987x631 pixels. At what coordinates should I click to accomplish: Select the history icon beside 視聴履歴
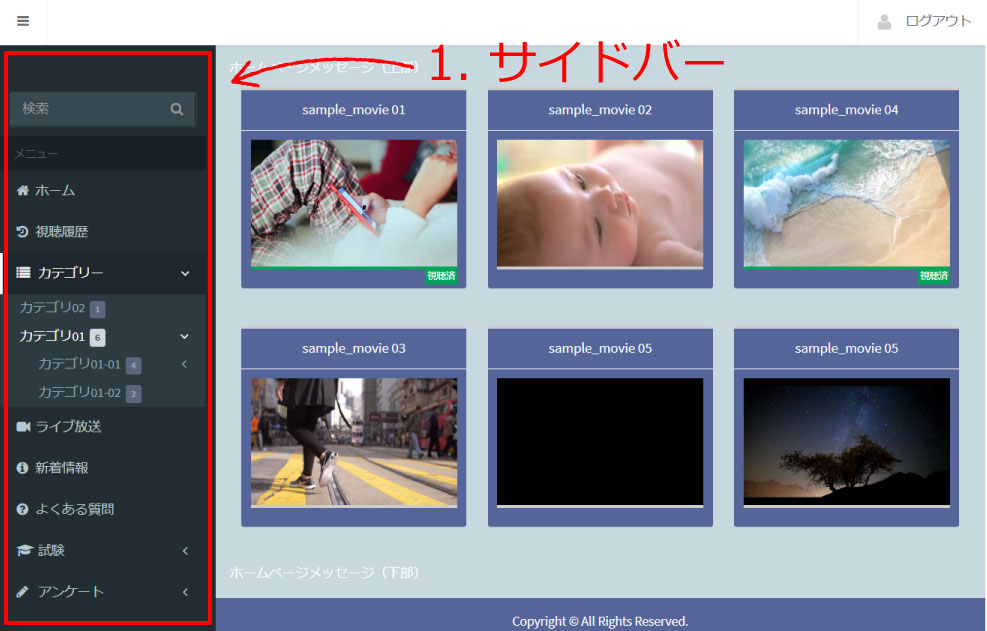point(22,231)
